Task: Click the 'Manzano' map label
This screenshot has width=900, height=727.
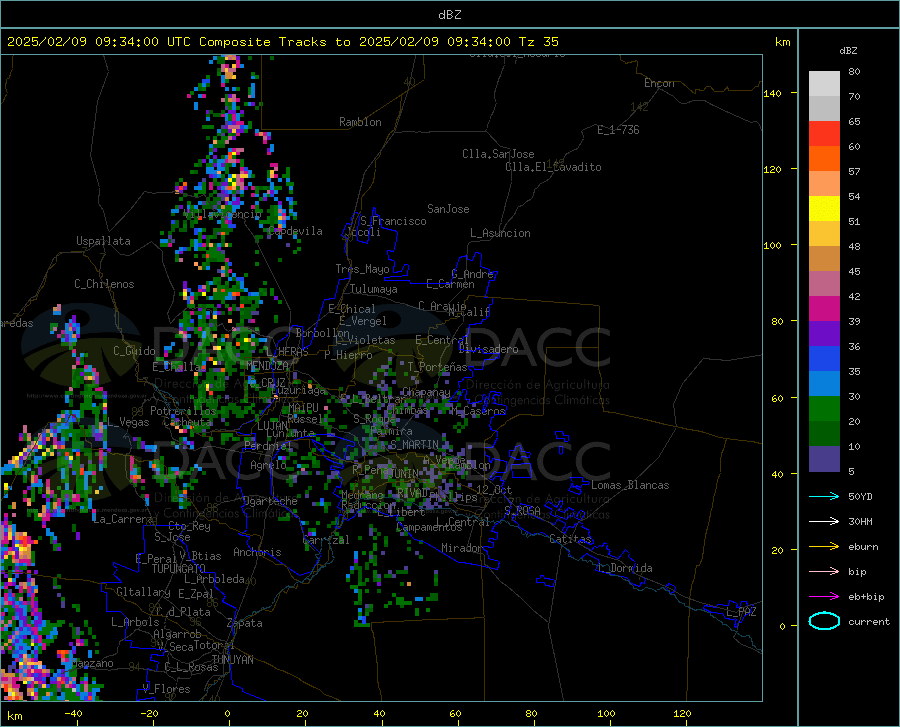Action: pyautogui.click(x=93, y=663)
